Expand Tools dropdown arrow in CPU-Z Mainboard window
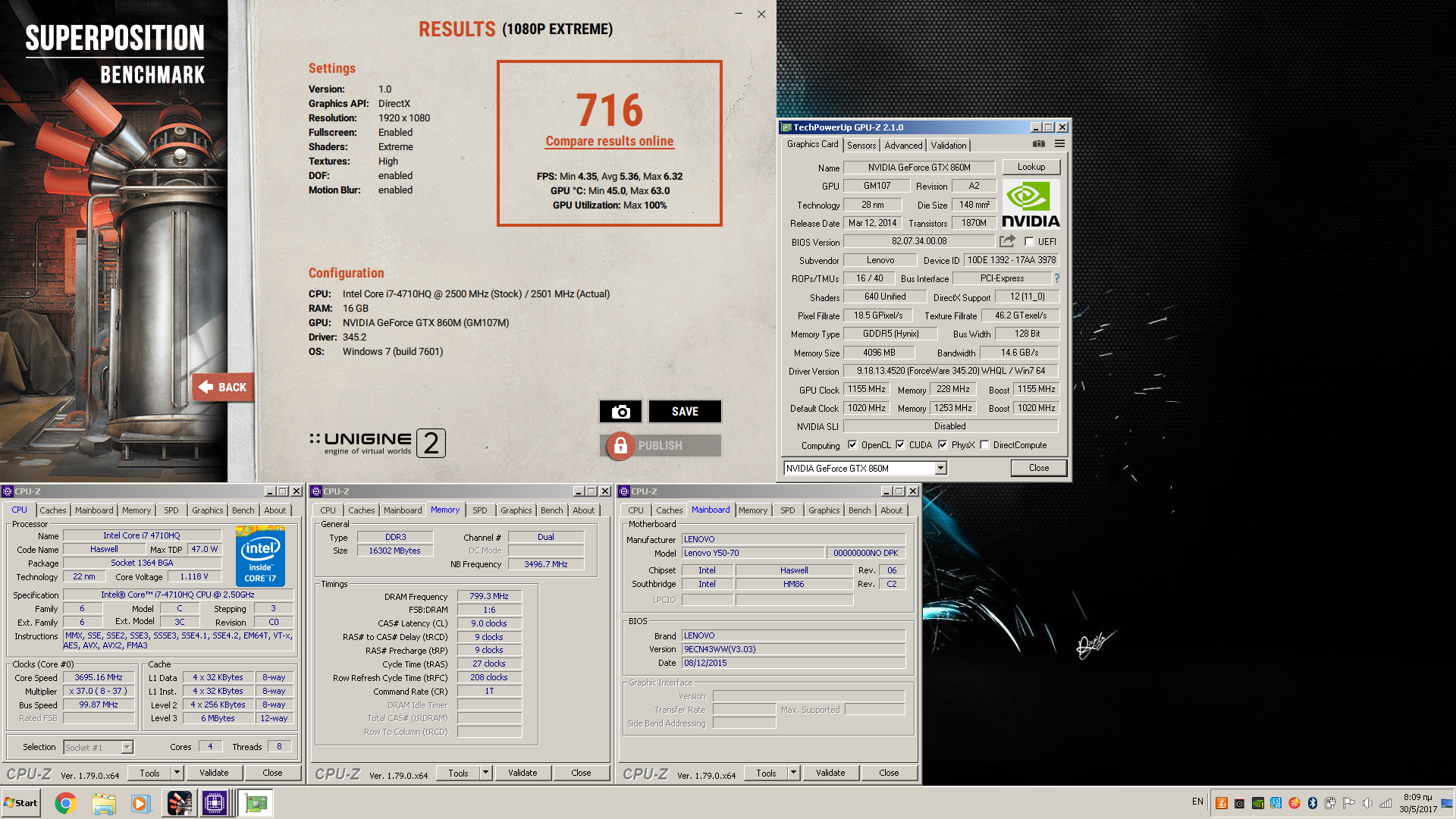The width and height of the screenshot is (1456, 819). [x=793, y=773]
